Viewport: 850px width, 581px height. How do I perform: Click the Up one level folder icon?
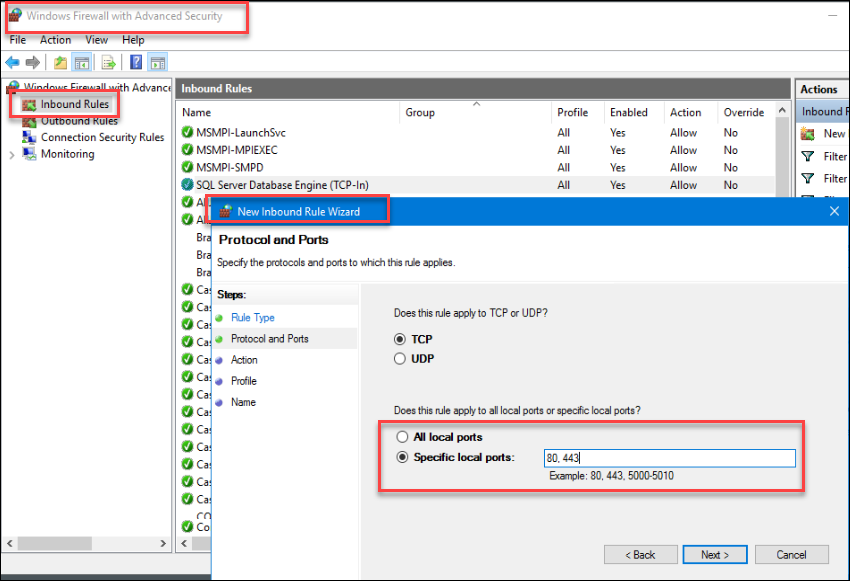(x=61, y=63)
